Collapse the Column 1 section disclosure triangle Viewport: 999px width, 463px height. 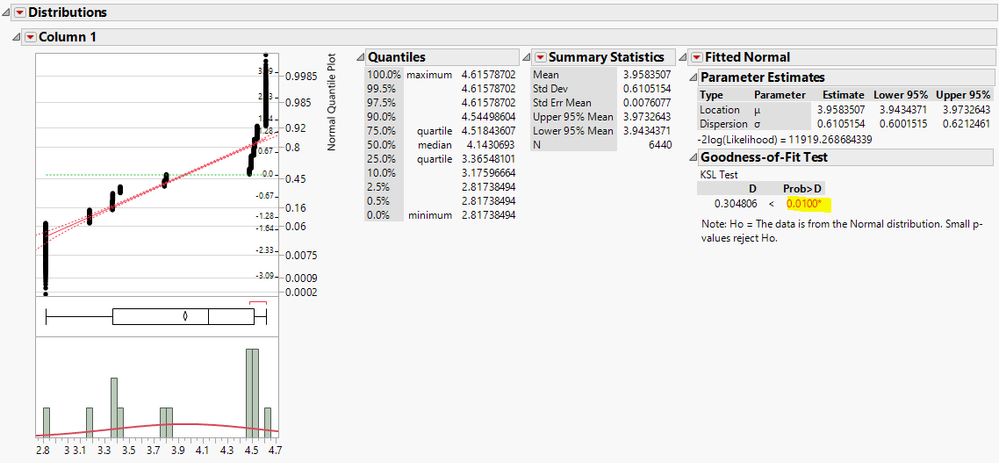point(17,37)
